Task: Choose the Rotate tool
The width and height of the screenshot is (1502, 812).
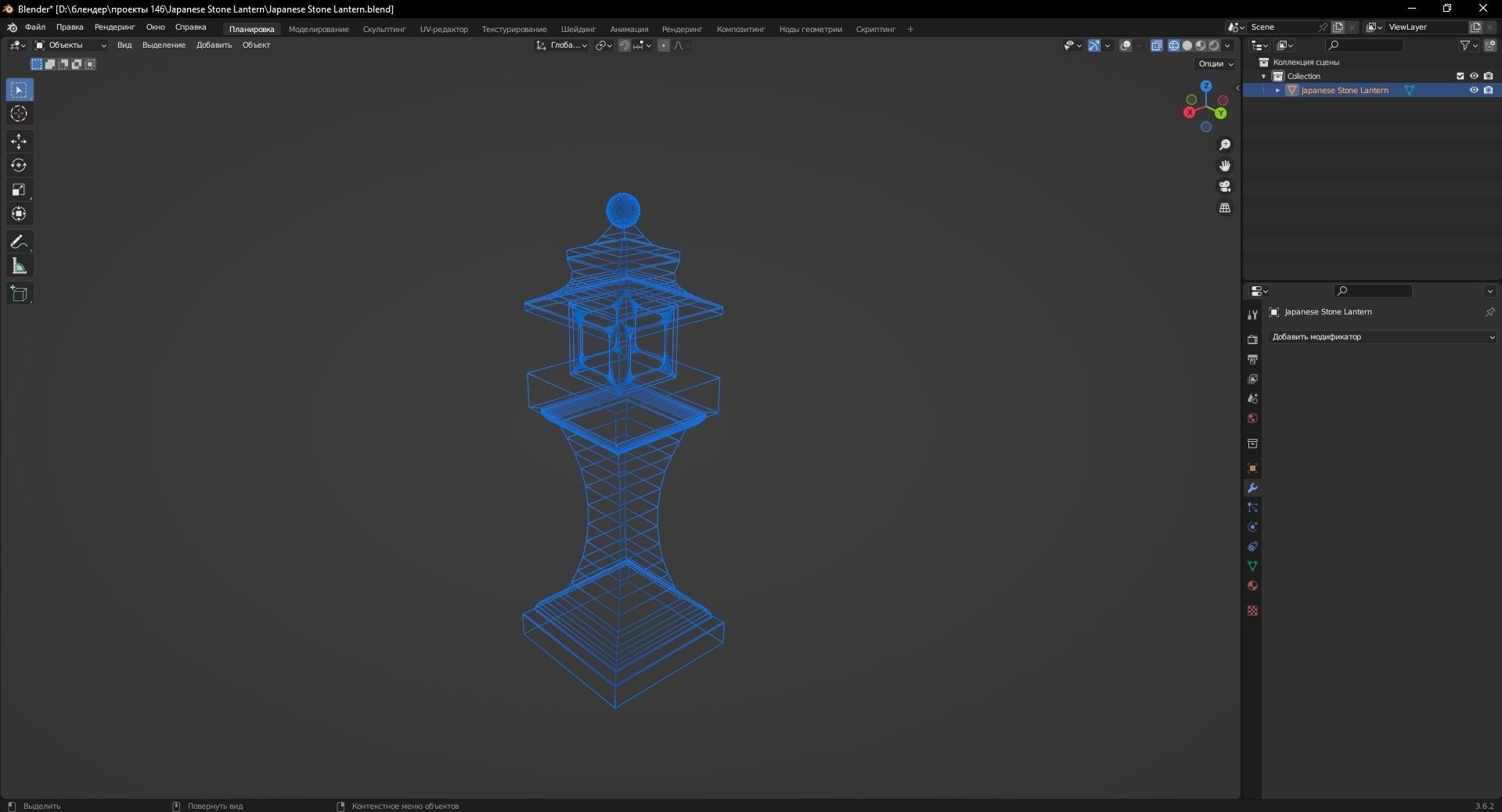Action: [x=20, y=166]
